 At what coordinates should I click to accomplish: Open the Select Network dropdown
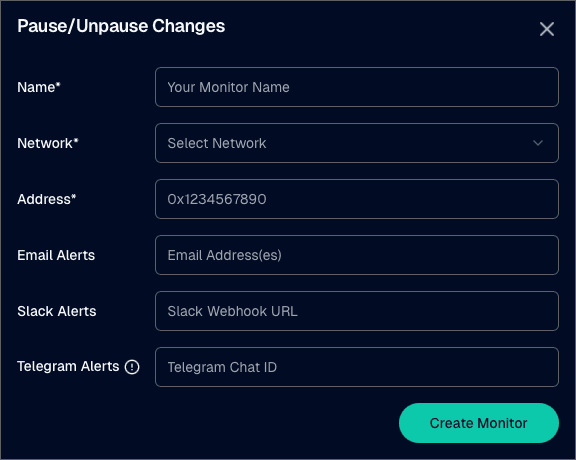357,143
